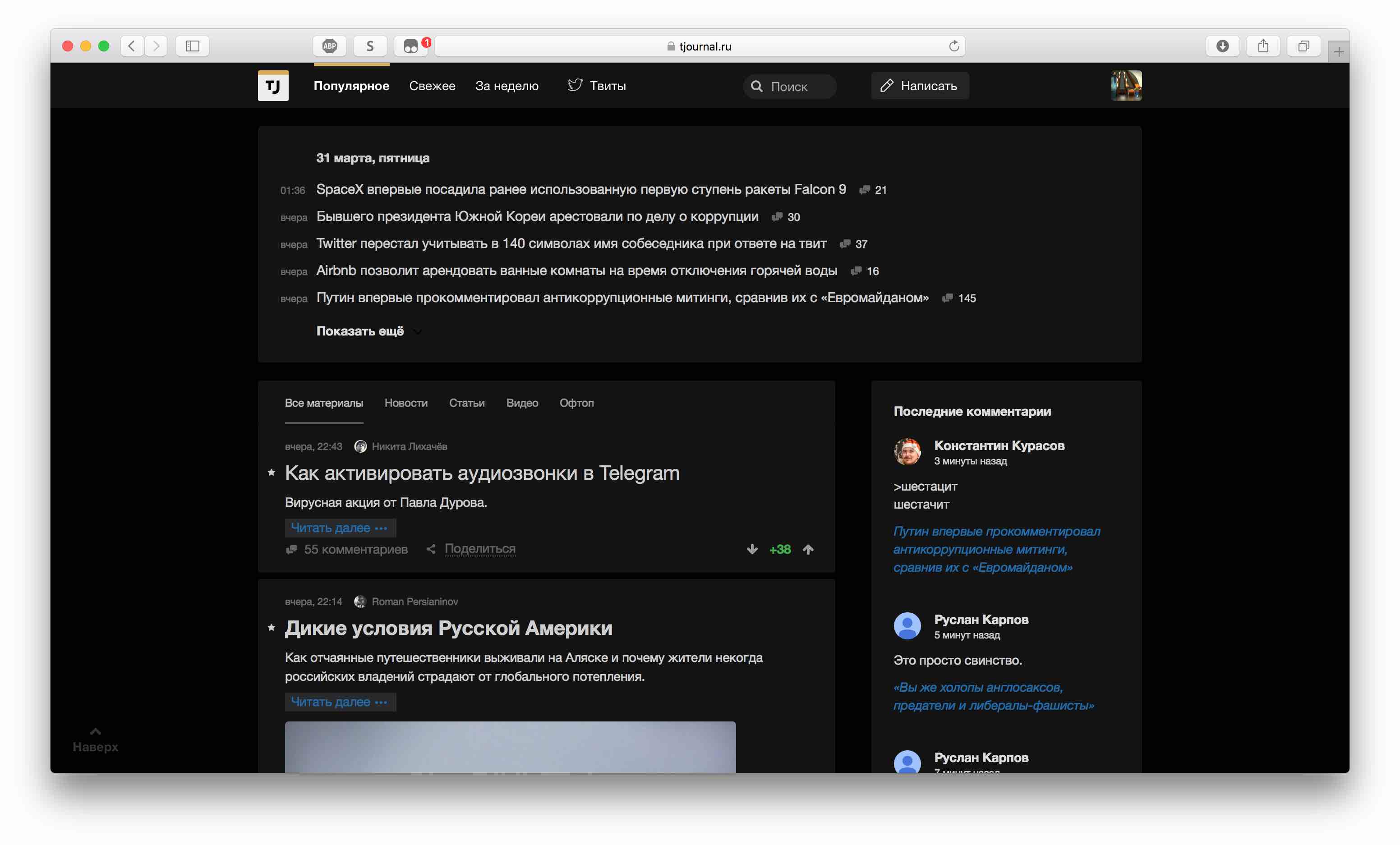Open SpaceX Falcon 9 news headline
Viewport: 1400px width, 845px height.
[580, 189]
